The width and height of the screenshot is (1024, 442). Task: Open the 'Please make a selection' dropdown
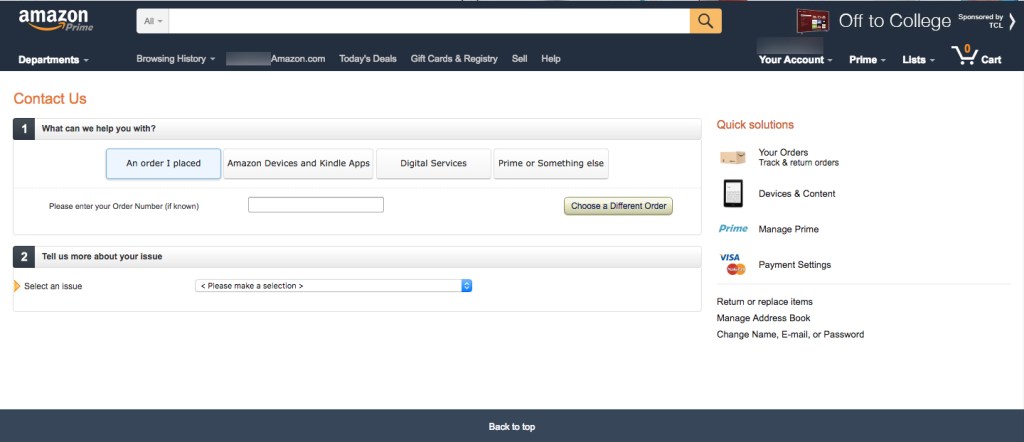[x=333, y=286]
